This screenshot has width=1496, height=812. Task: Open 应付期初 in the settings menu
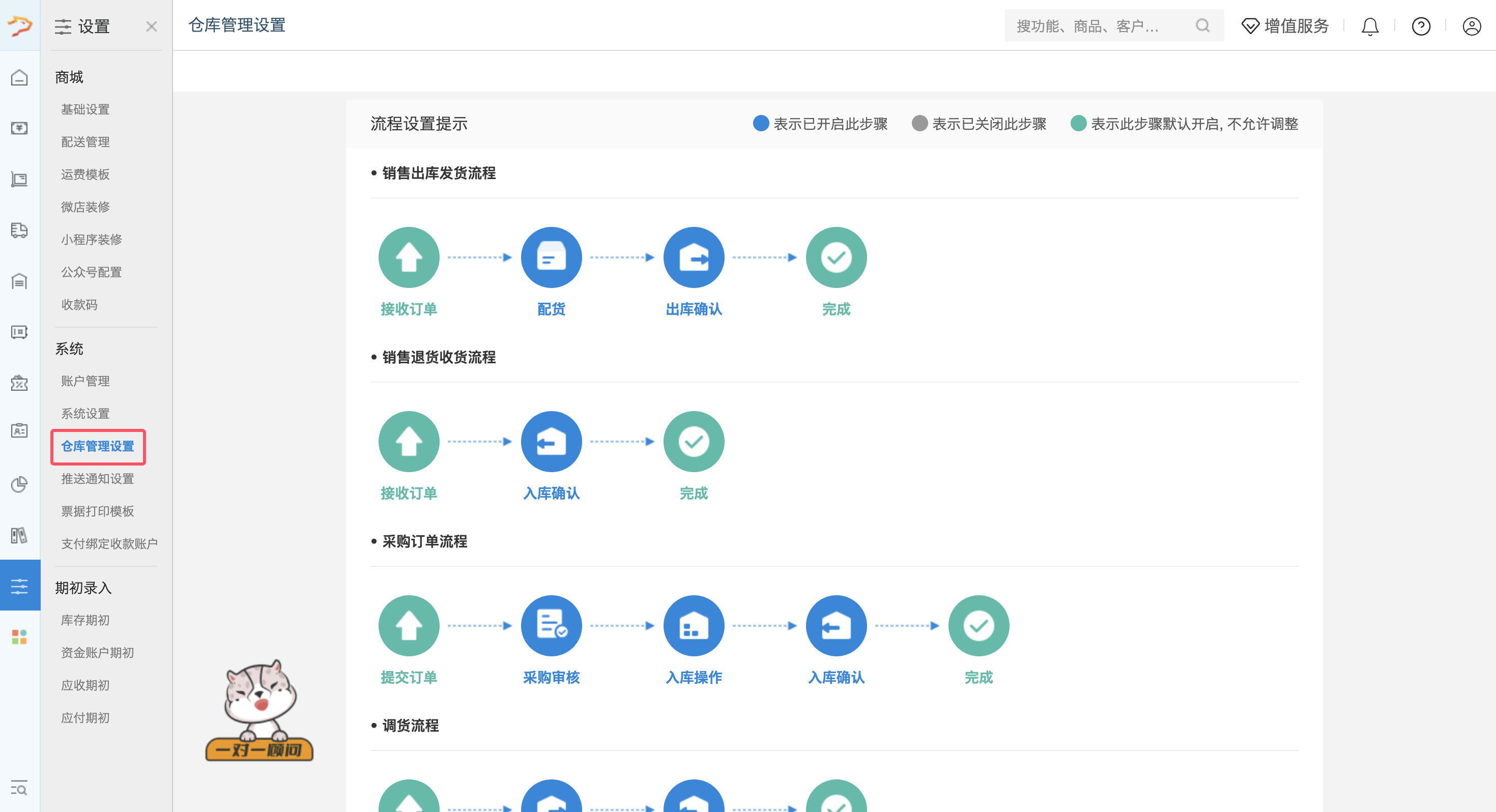pyautogui.click(x=85, y=718)
